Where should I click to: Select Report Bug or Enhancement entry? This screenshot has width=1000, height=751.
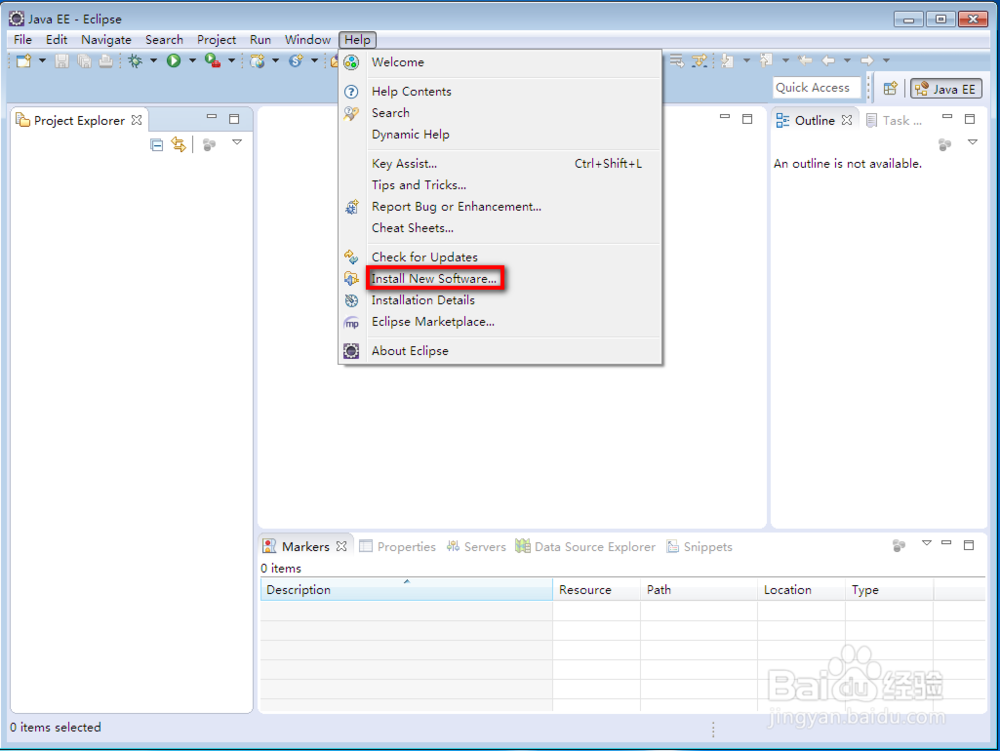tap(500, 207)
